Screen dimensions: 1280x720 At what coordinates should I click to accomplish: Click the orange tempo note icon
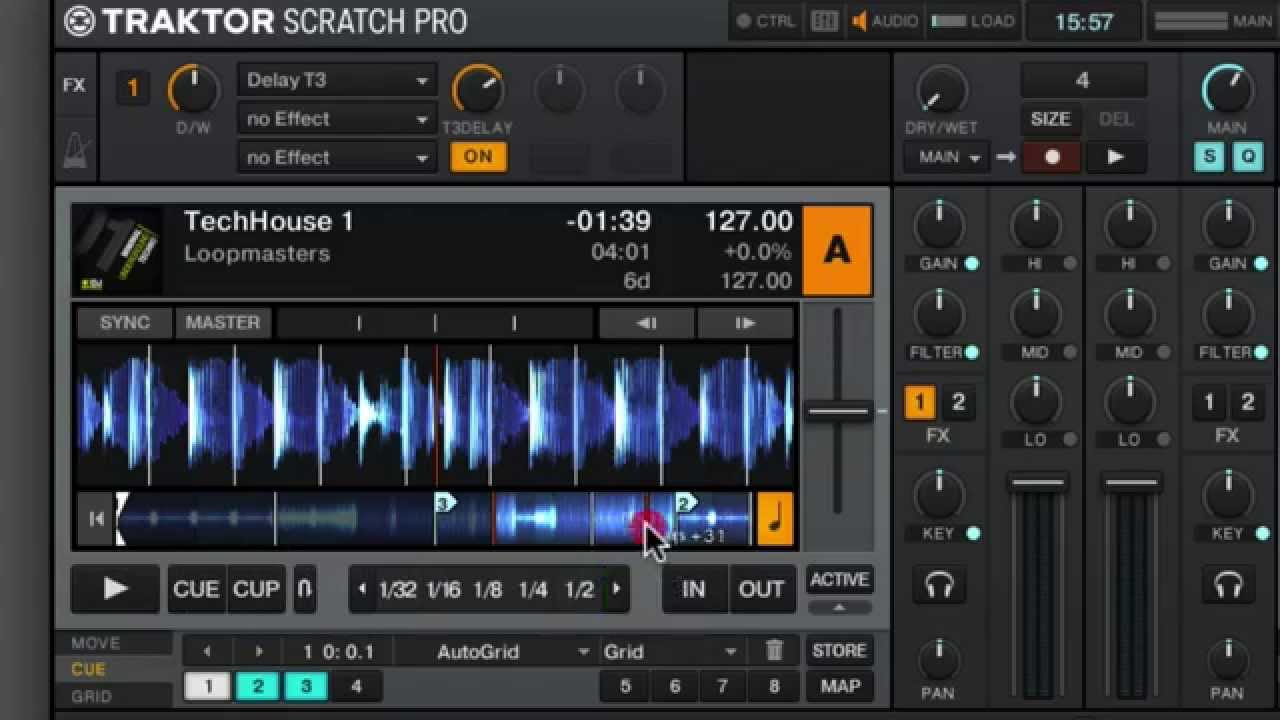pos(775,519)
